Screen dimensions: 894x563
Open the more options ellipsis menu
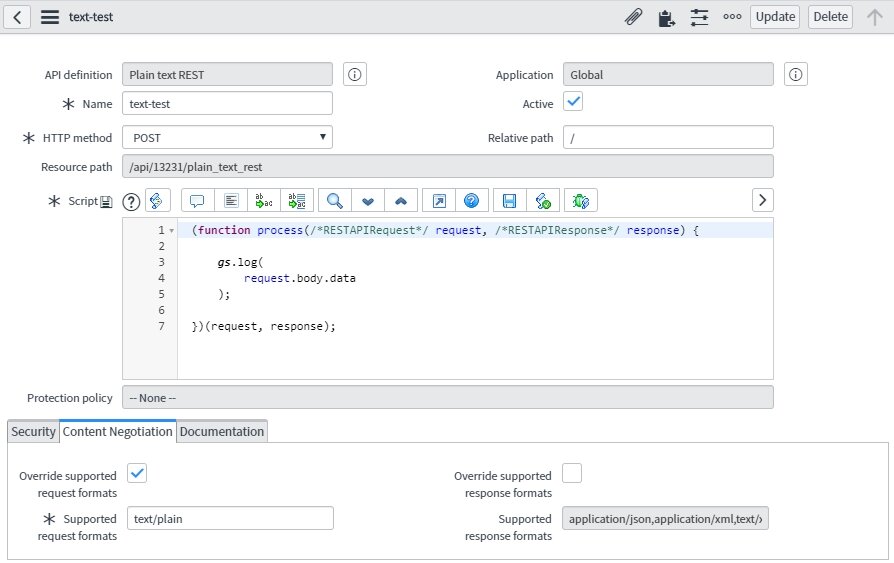tap(732, 17)
